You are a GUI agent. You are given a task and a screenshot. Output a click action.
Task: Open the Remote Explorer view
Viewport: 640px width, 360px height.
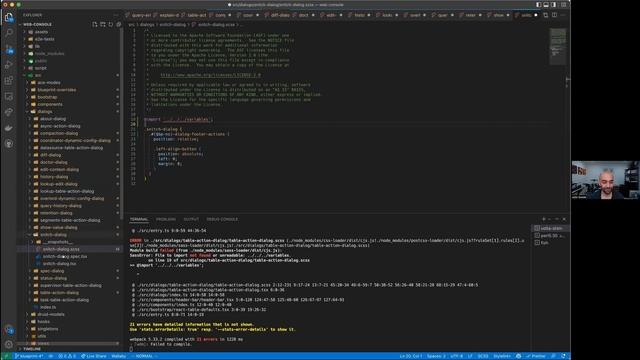[9, 96]
